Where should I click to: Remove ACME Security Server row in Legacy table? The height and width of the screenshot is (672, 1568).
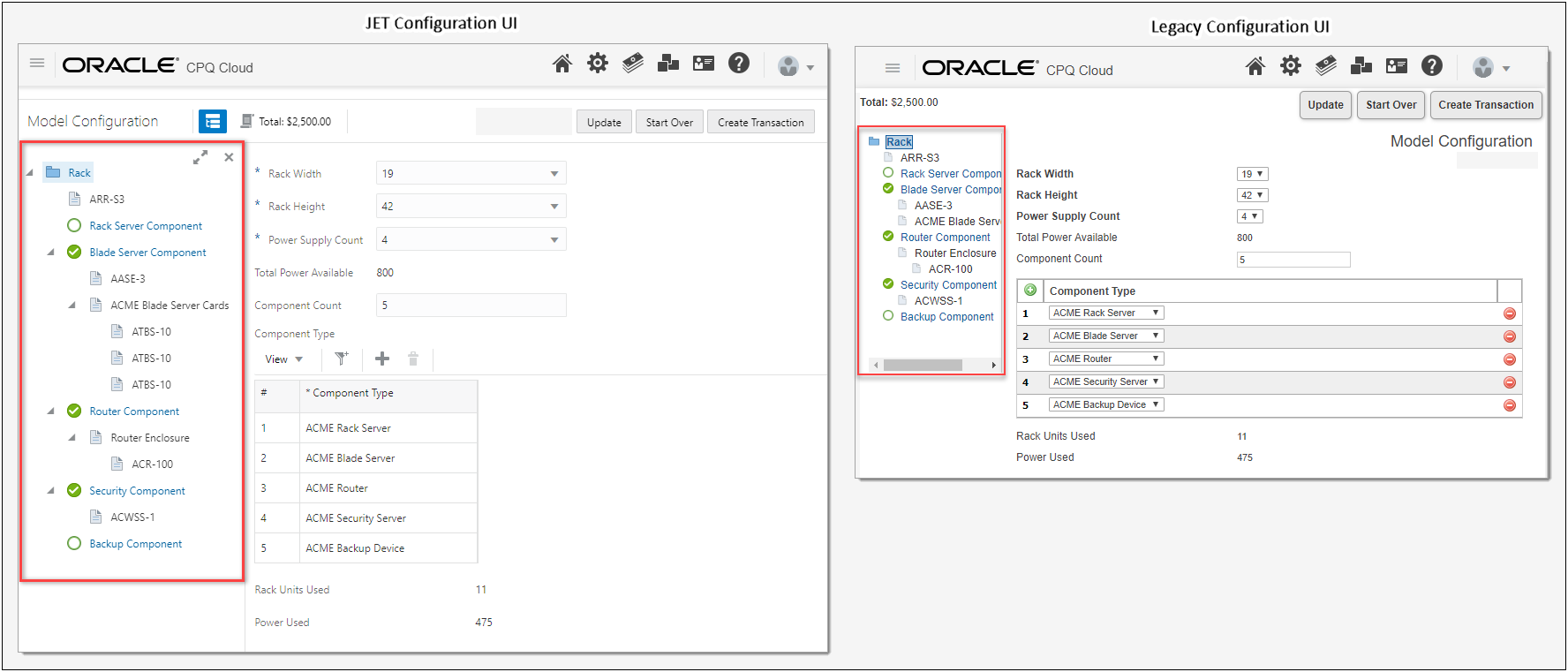(1510, 382)
